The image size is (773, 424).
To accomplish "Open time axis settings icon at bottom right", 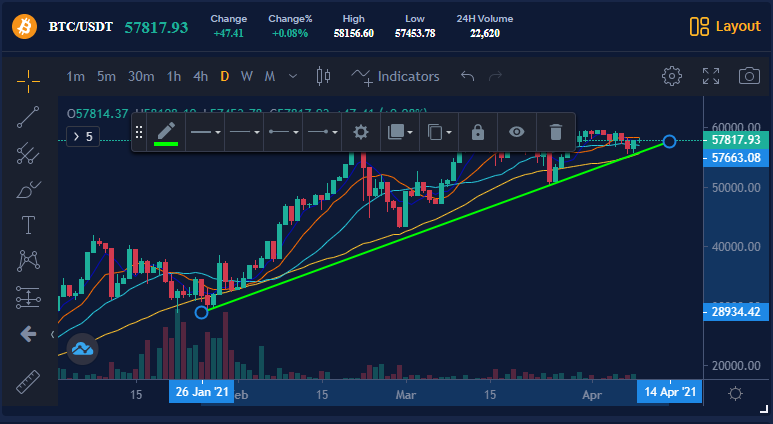I will pyautogui.click(x=735, y=393).
